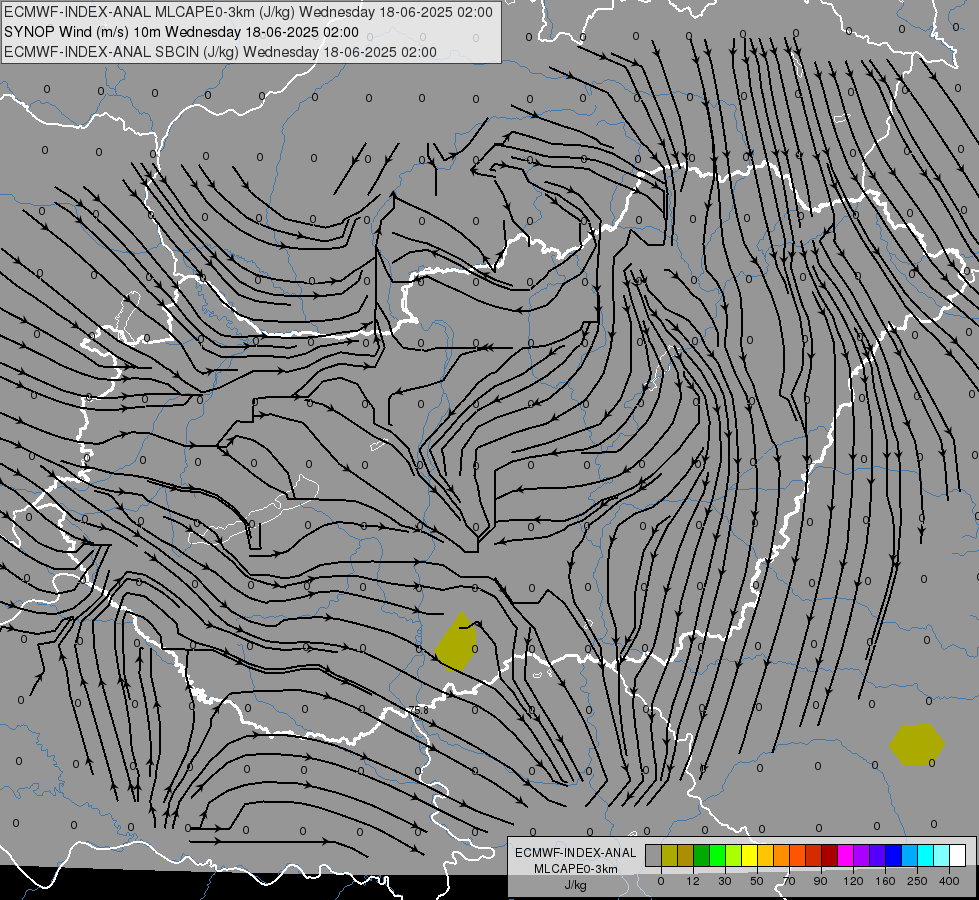Click the 75.8 value on the map
This screenshot has height=900, width=979.
point(418,710)
